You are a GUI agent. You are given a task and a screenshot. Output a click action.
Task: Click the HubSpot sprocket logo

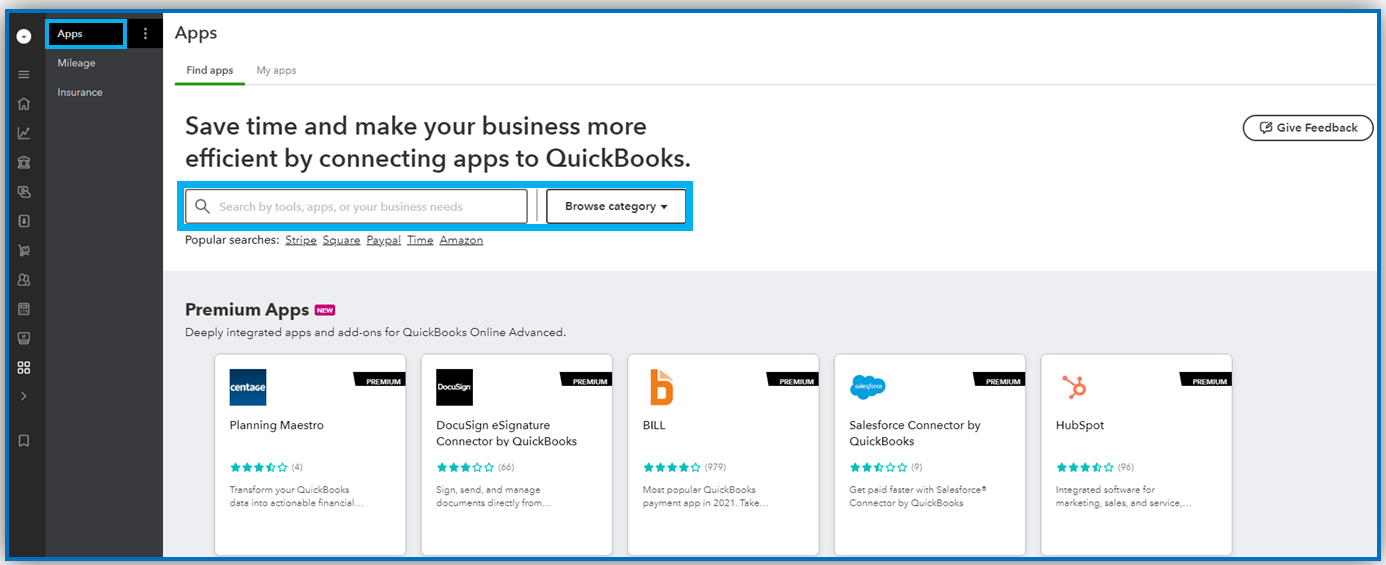pyautogui.click(x=1075, y=387)
